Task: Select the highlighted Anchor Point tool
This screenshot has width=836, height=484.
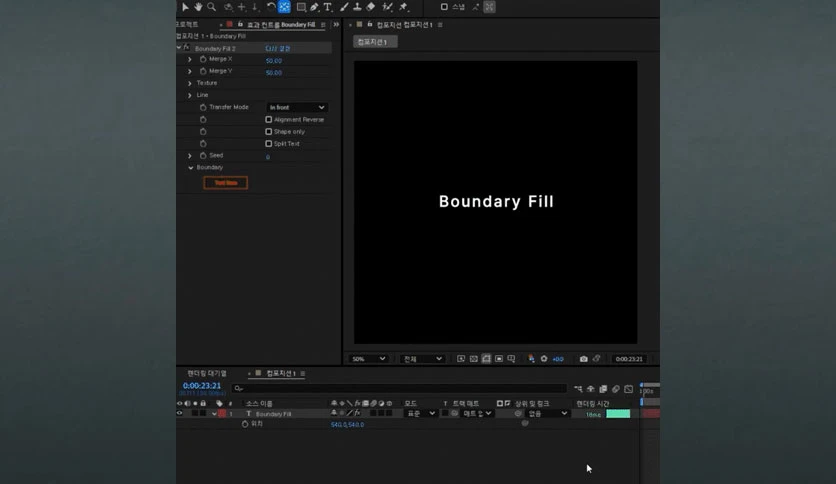Action: 284,7
